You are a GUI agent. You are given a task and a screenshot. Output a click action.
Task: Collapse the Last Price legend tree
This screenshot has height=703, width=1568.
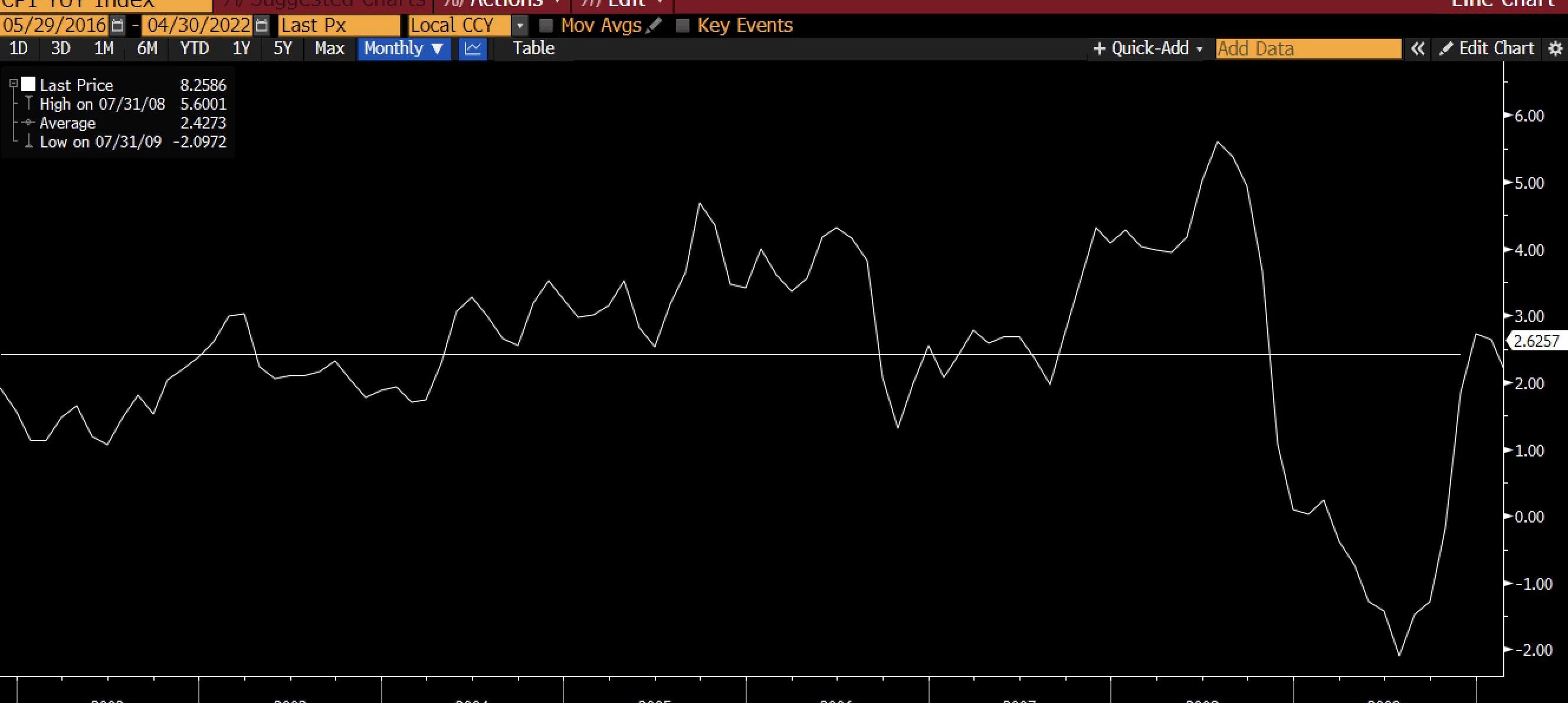(x=14, y=84)
